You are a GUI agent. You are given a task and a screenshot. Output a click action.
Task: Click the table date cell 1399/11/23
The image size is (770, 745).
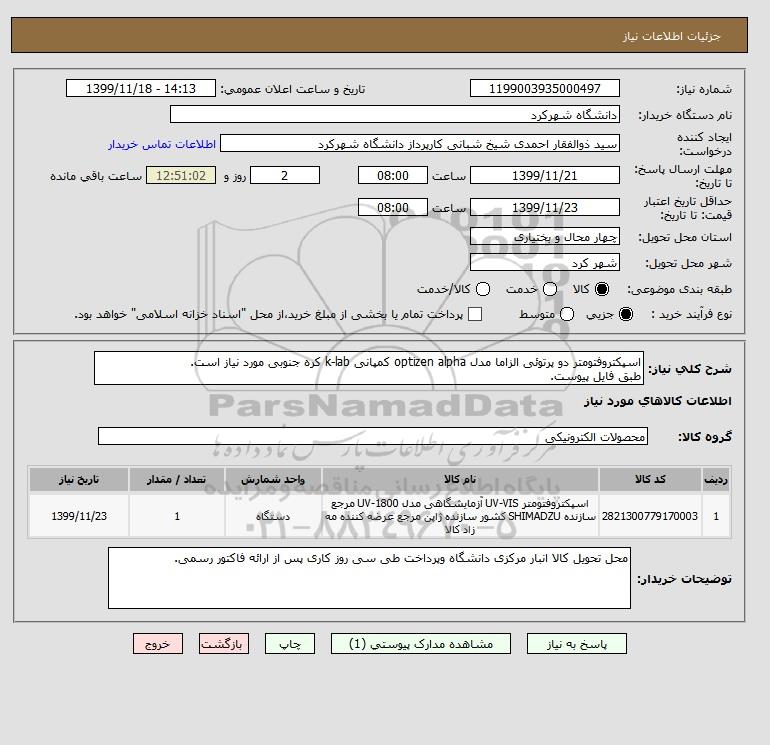[79, 516]
